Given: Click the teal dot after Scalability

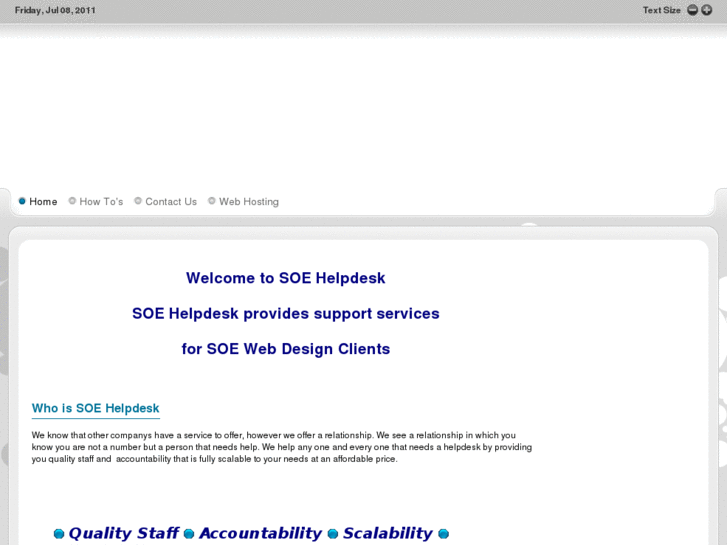Looking at the screenshot, I should (444, 534).
